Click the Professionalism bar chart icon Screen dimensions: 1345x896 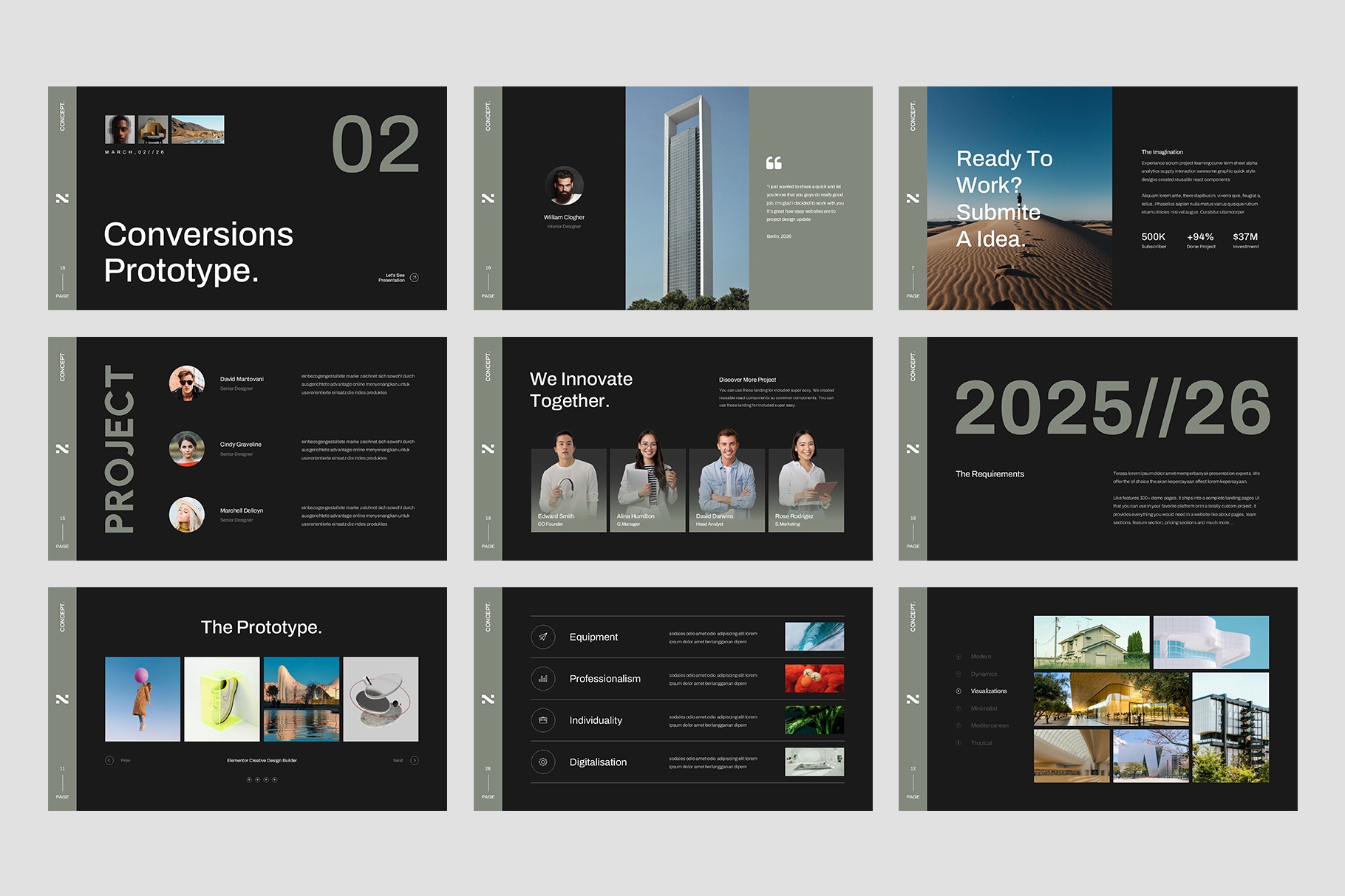tap(542, 678)
